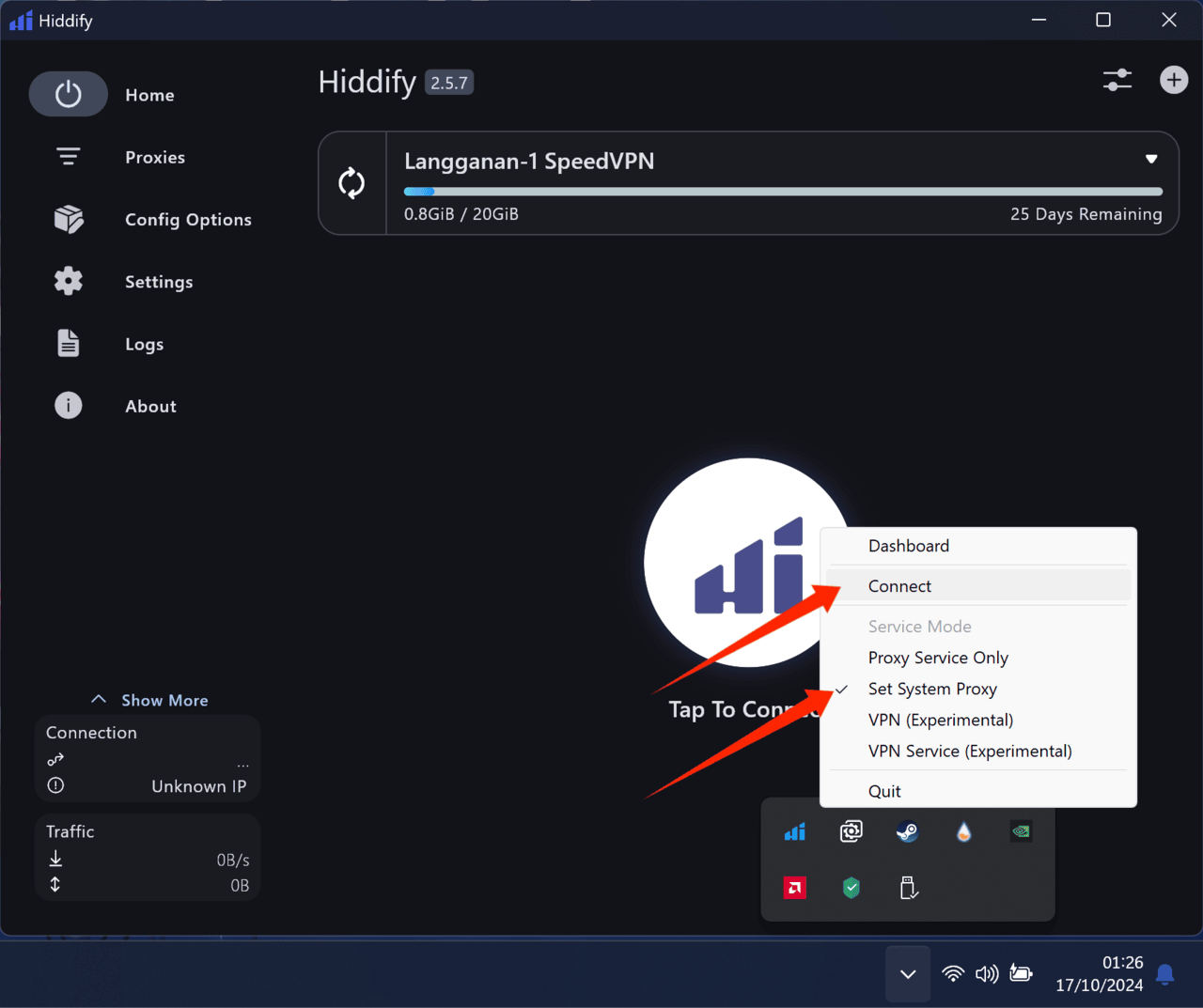
Task: Click the total traffic 0B value
Action: (240, 885)
